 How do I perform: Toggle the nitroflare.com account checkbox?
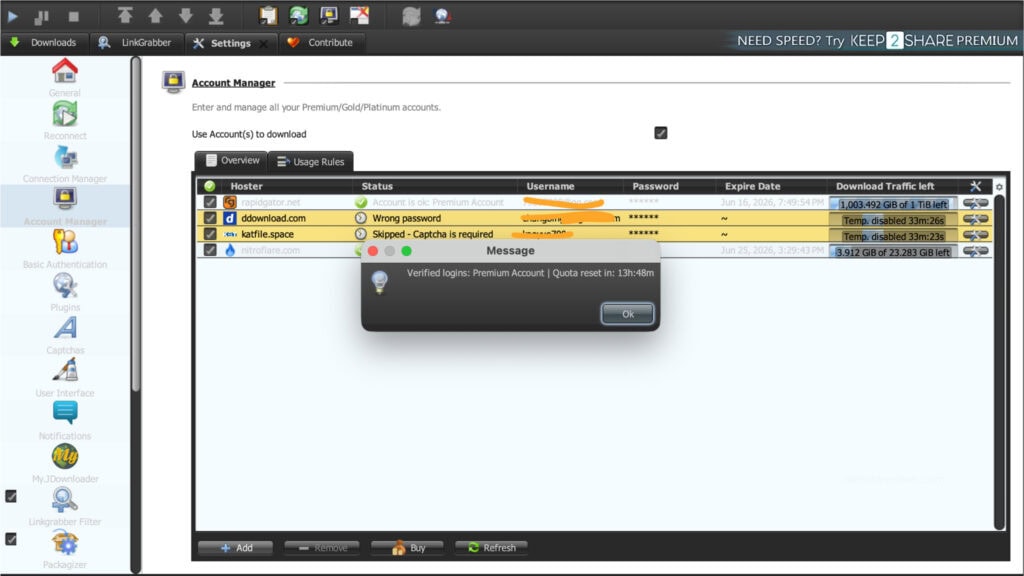210,249
